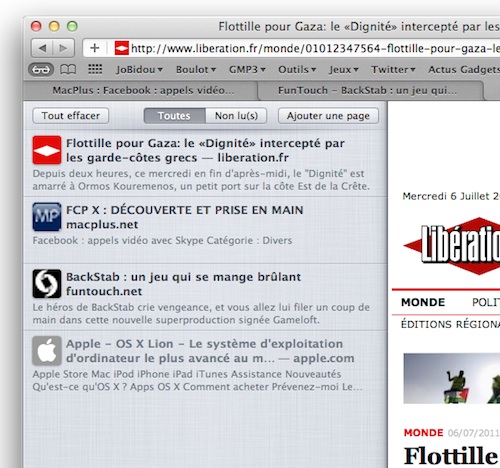
Task: Click the Libération favicon in address bar
Action: pos(121,48)
